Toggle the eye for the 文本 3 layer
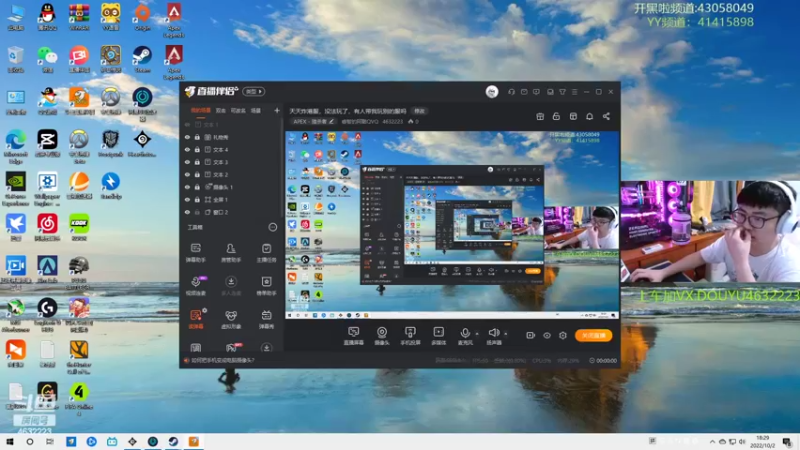Image resolution: width=800 pixels, height=450 pixels. pos(187,162)
